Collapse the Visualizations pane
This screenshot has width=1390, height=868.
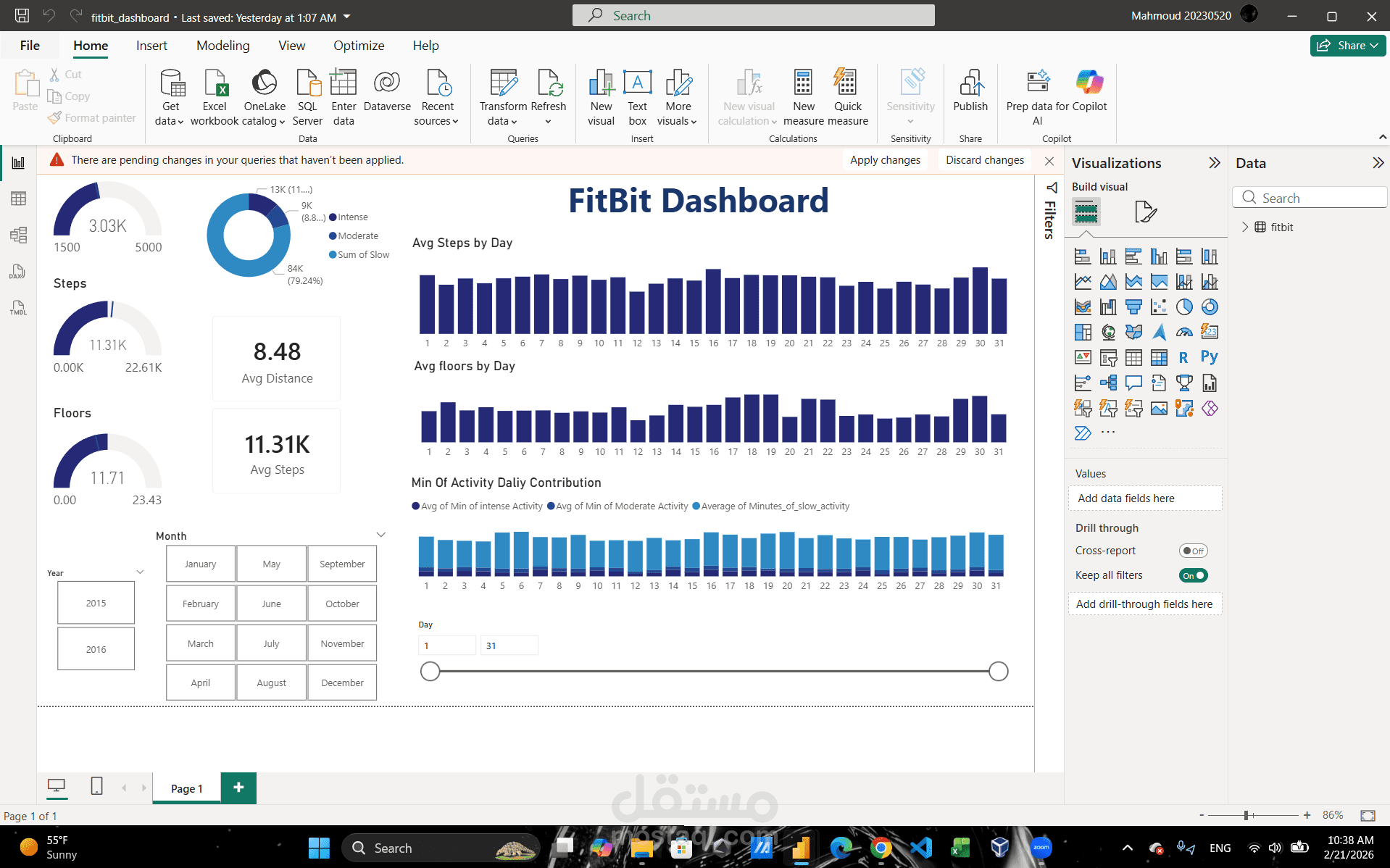pyautogui.click(x=1215, y=163)
